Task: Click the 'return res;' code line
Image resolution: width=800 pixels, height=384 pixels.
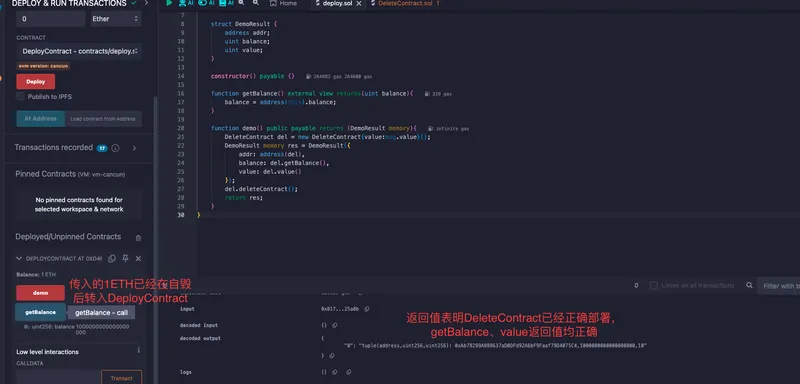Action: coord(243,197)
